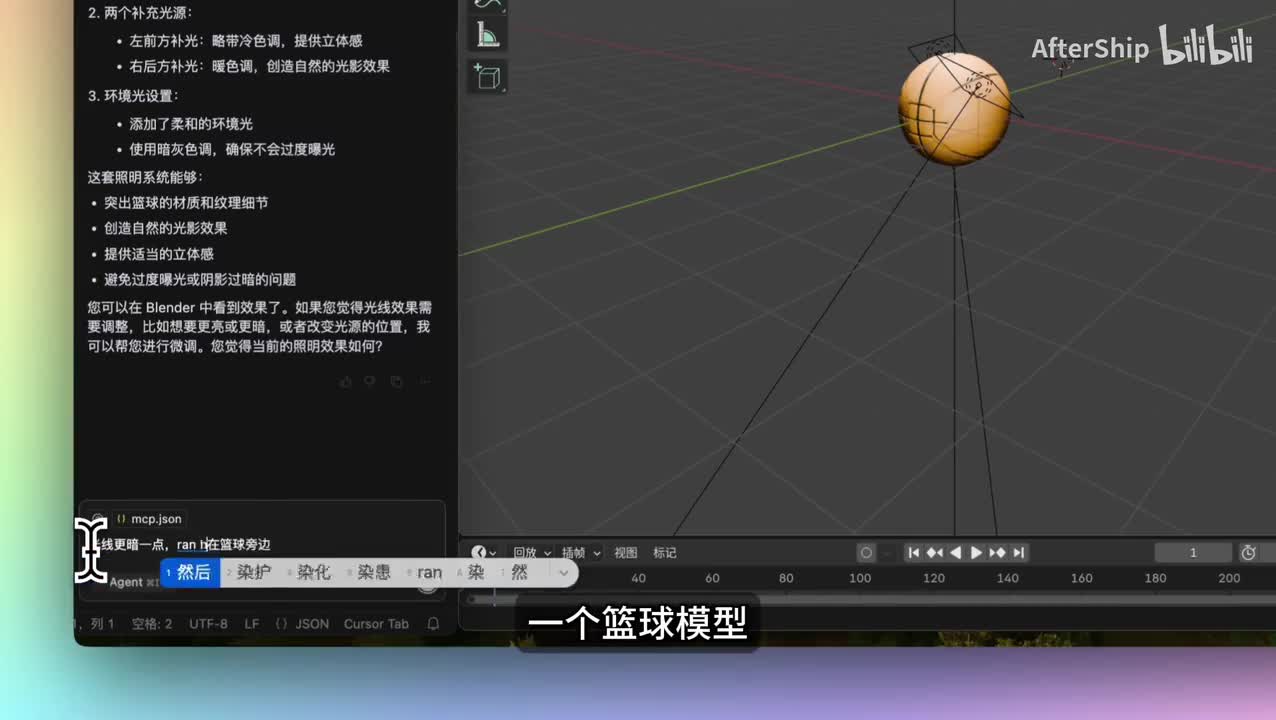Viewport: 1276px width, 720px height.
Task: Toggle the preview range clock icon
Action: click(1248, 553)
